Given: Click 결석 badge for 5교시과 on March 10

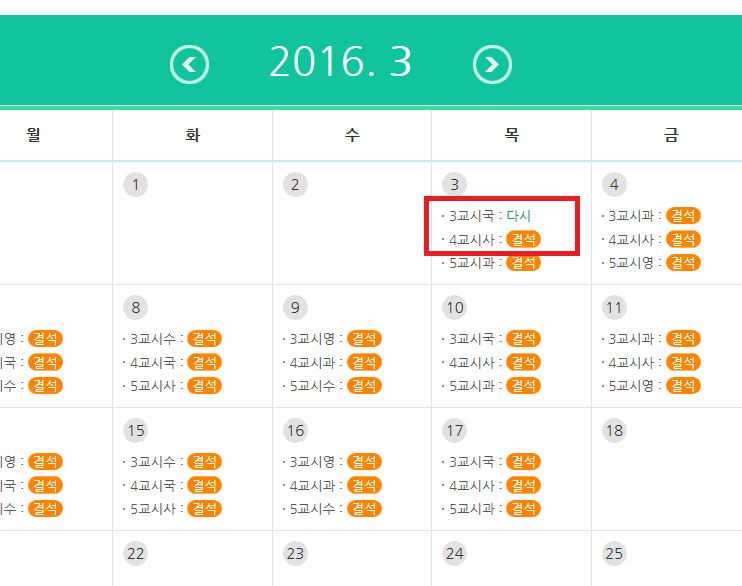Looking at the screenshot, I should pos(523,385).
